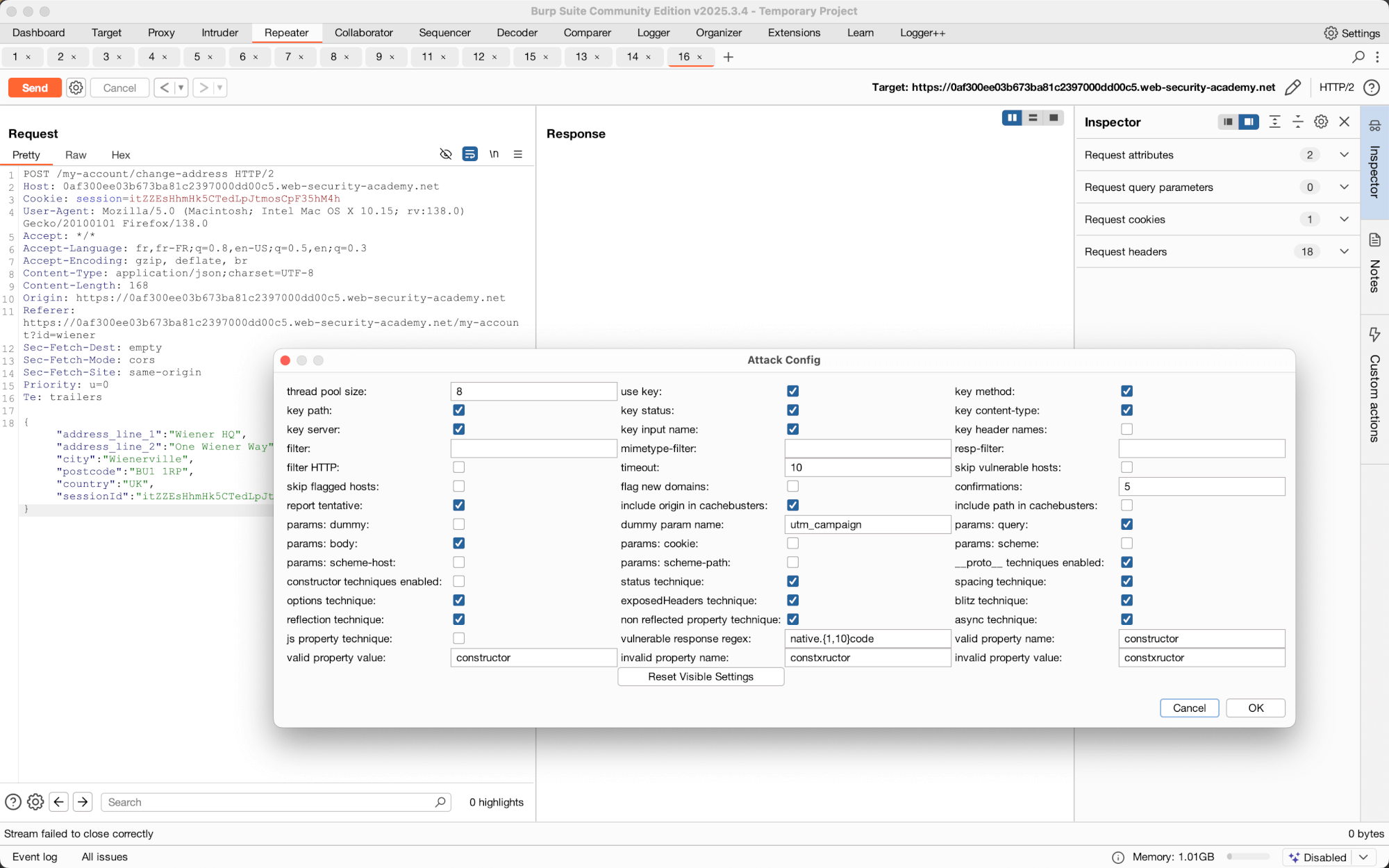Screen dimensions: 1389x868
Task: Expand Request cookies section
Action: point(1217,219)
